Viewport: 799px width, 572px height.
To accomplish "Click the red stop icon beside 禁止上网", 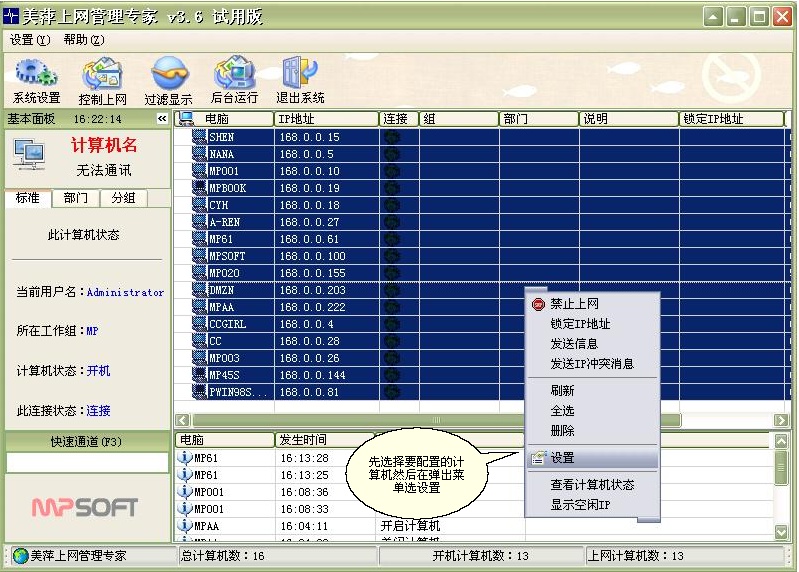I will click(538, 304).
